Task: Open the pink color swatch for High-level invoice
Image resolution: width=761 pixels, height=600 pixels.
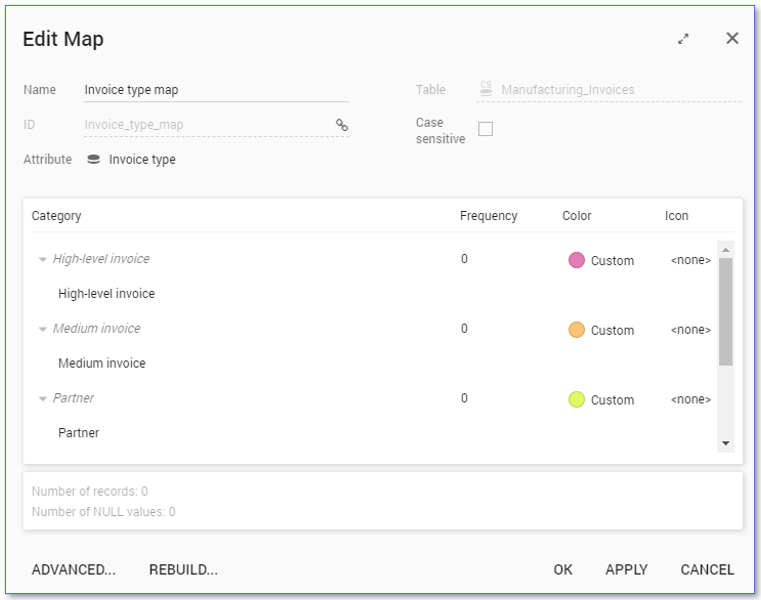Action: (576, 260)
